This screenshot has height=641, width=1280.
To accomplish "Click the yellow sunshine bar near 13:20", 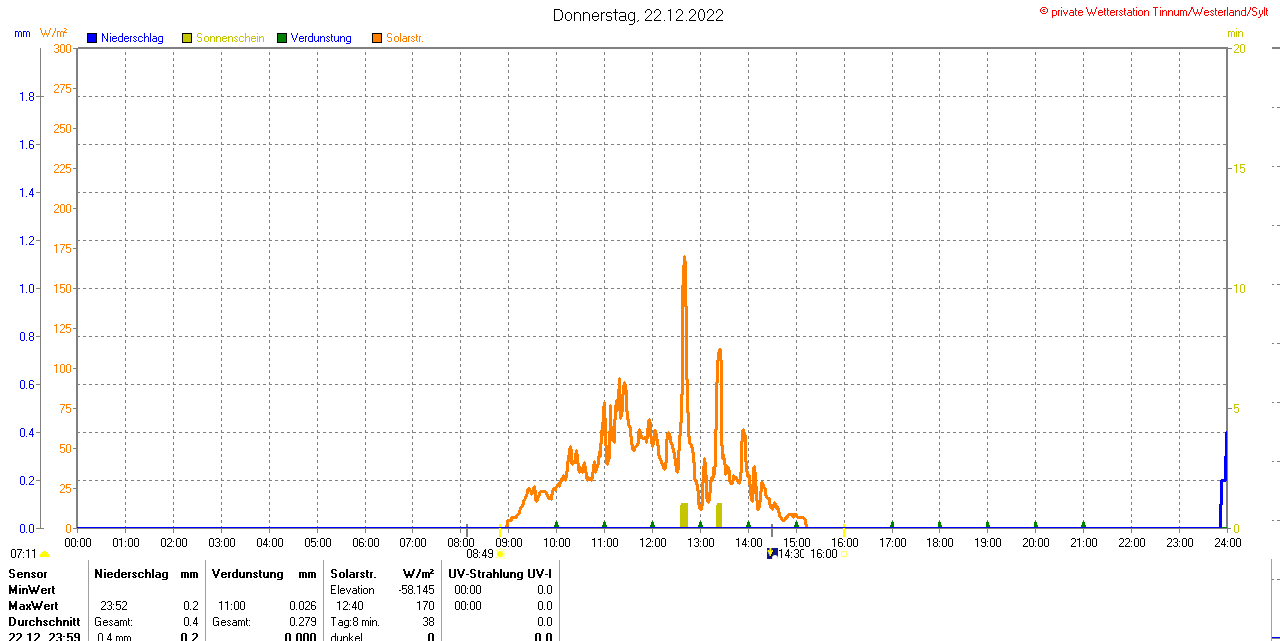I will pyautogui.click(x=719, y=515).
